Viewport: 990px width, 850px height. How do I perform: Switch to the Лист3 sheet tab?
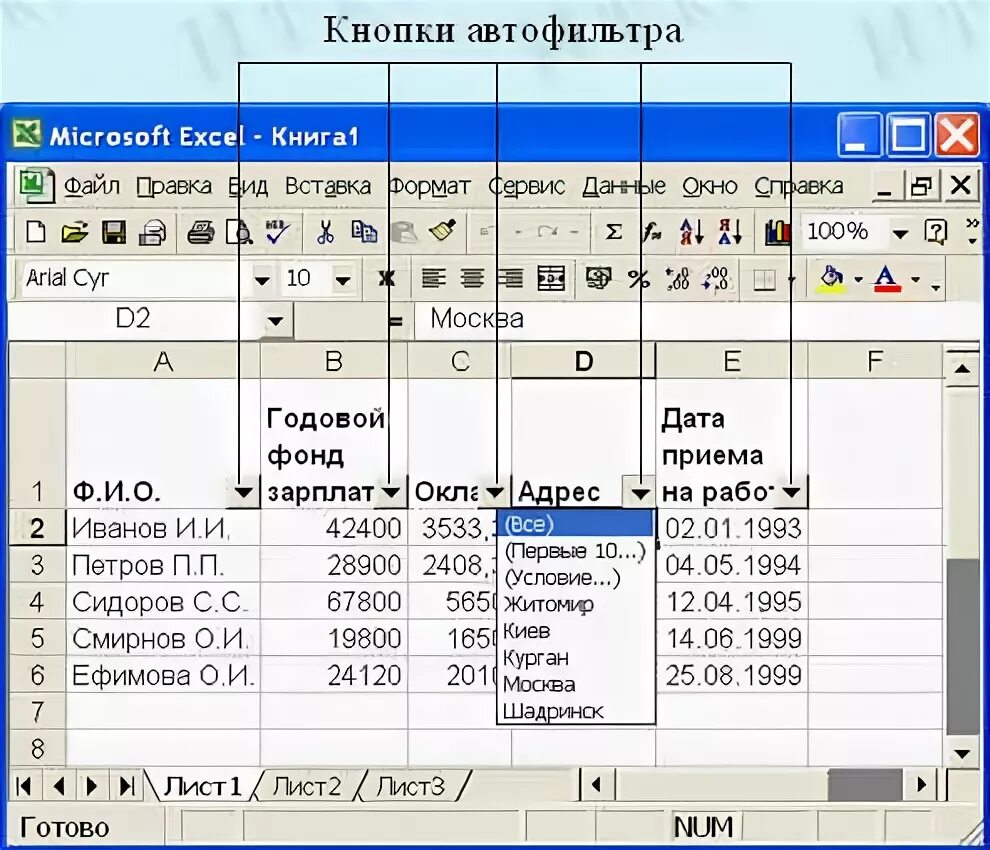pos(411,787)
